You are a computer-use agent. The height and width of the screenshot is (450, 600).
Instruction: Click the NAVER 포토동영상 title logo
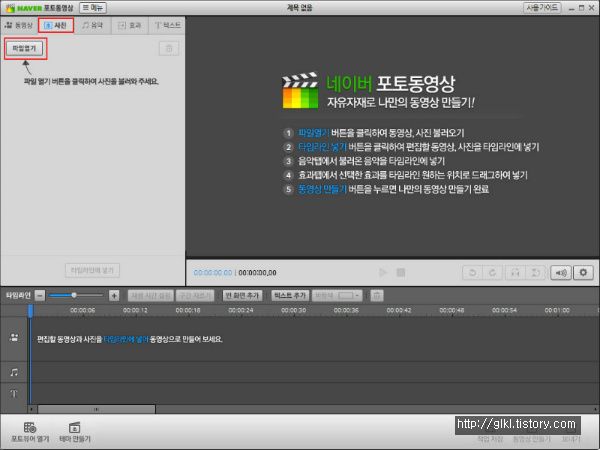coord(39,8)
